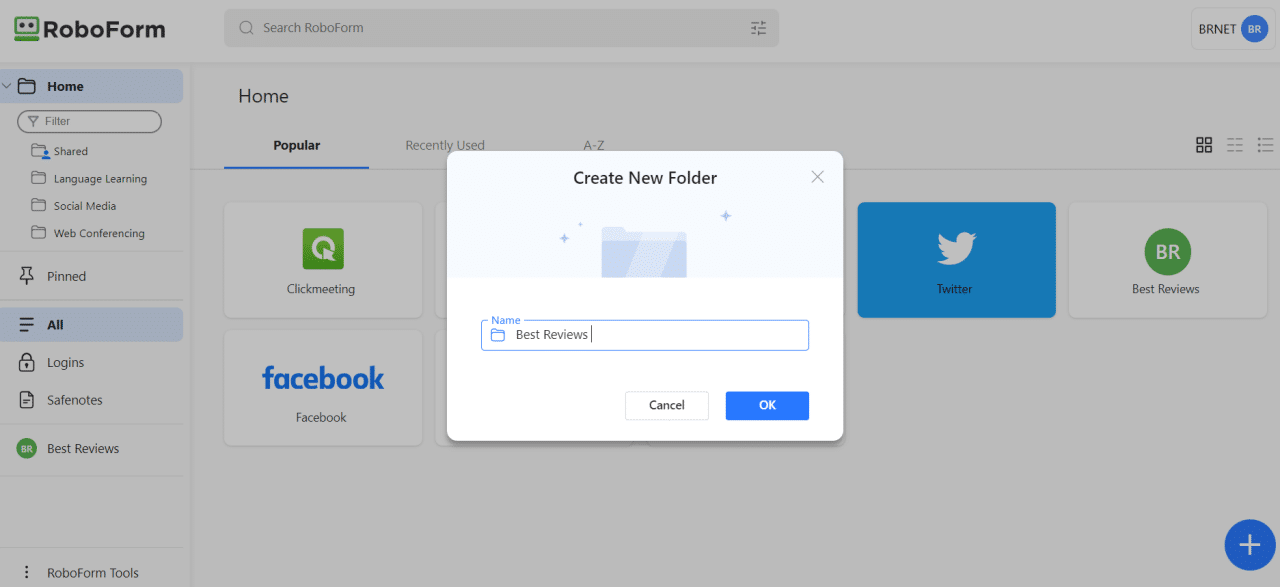
Task: Switch to detailed list view icon
Action: pyautogui.click(x=1264, y=144)
